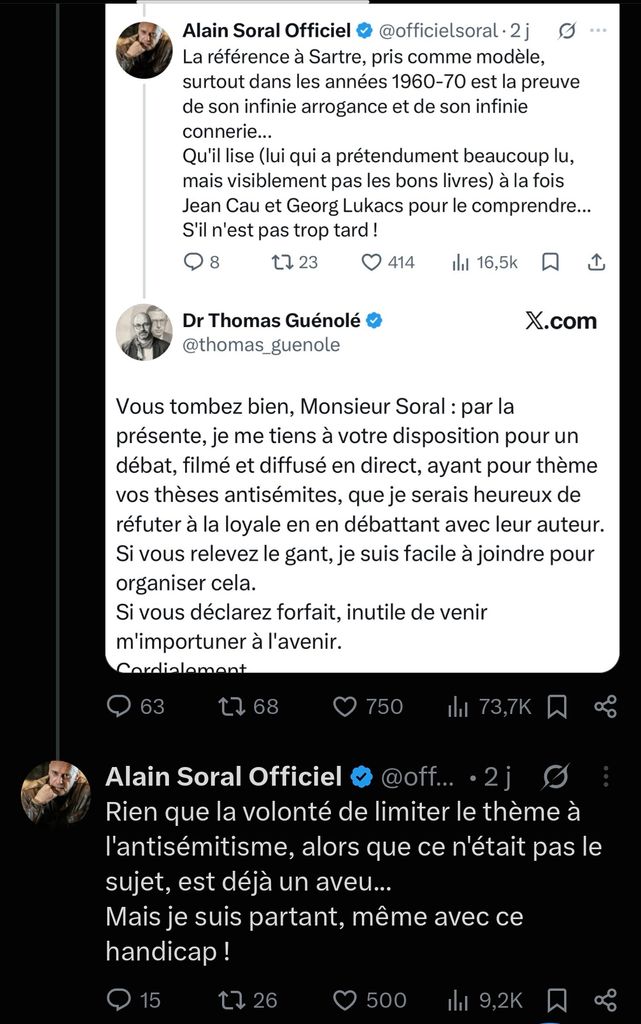Like the Thomas Guénolé tweet with 750 likes
The width and height of the screenshot is (641, 1024).
368,707
